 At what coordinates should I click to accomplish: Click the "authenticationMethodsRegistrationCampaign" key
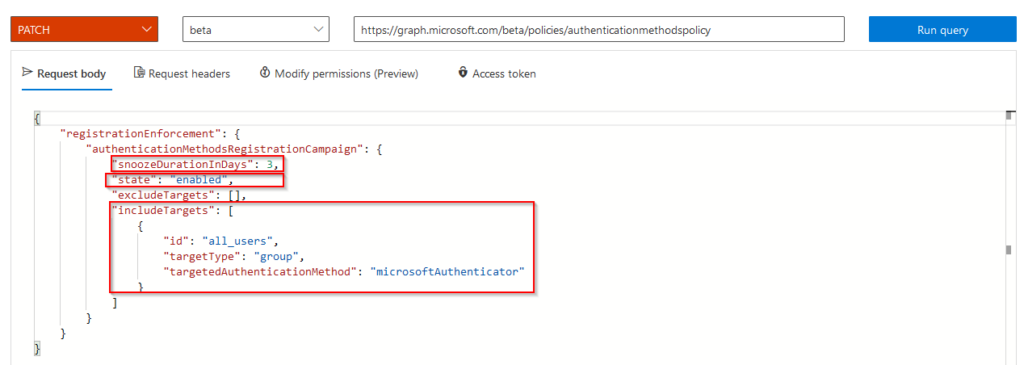tap(225, 149)
